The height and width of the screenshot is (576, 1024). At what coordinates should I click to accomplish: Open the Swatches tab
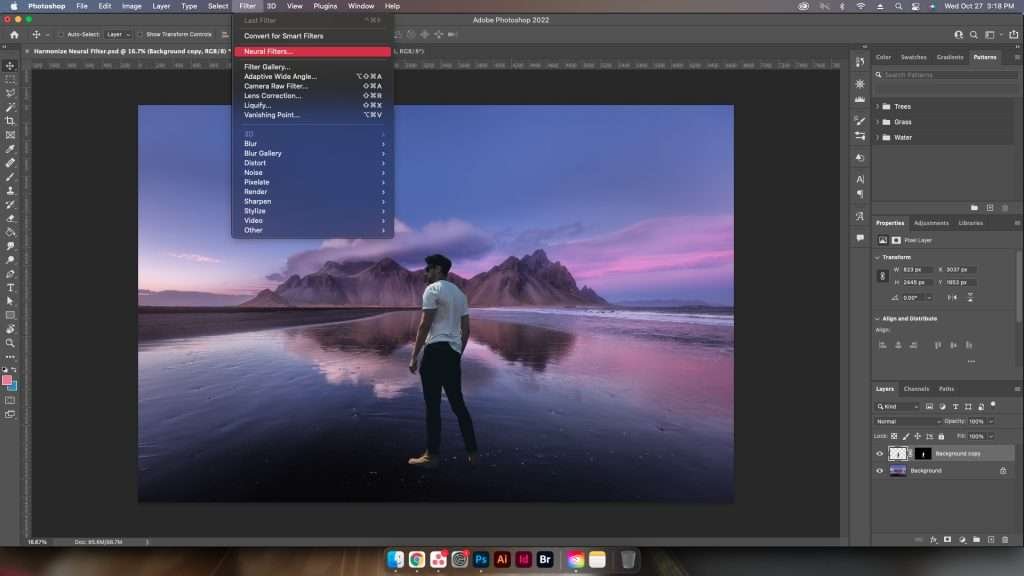coord(913,57)
